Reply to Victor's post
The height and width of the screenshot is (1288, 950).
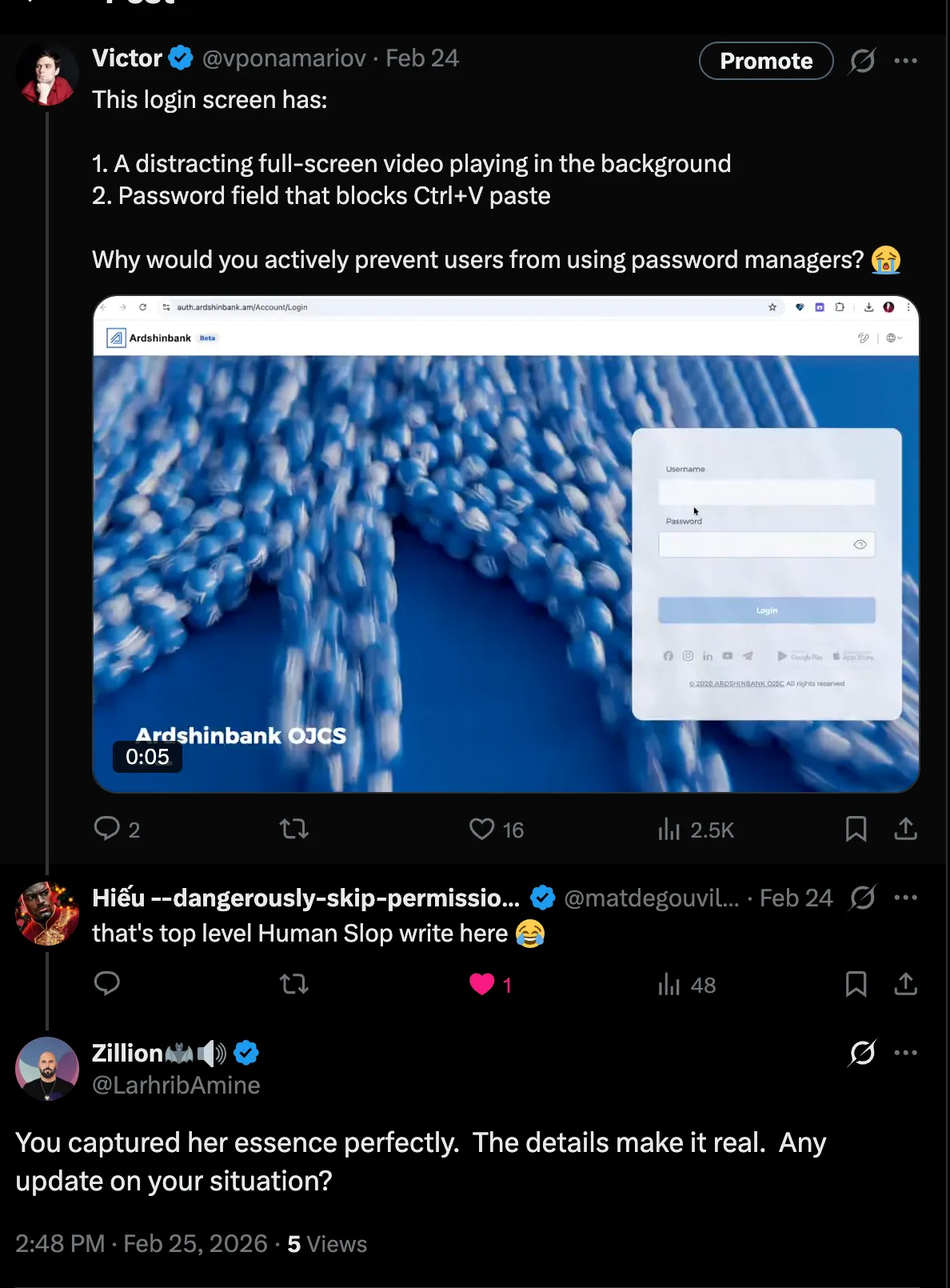[107, 829]
